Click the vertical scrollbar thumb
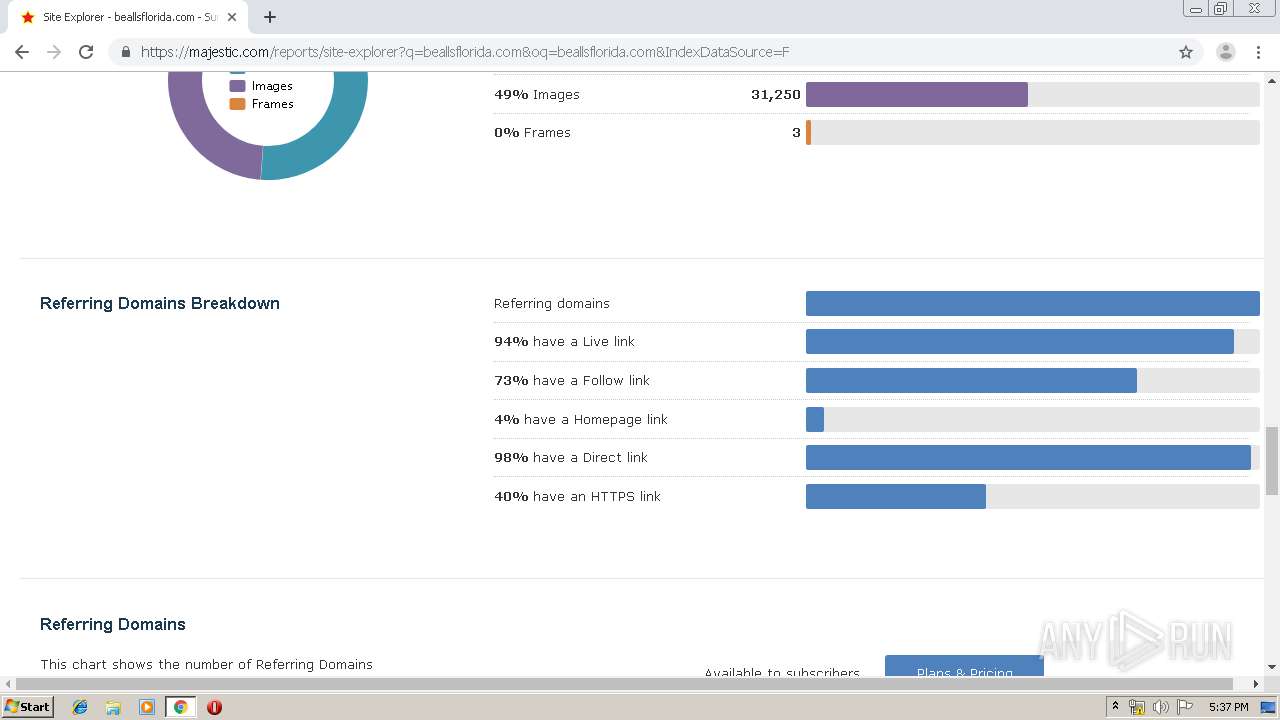 click(x=1272, y=460)
